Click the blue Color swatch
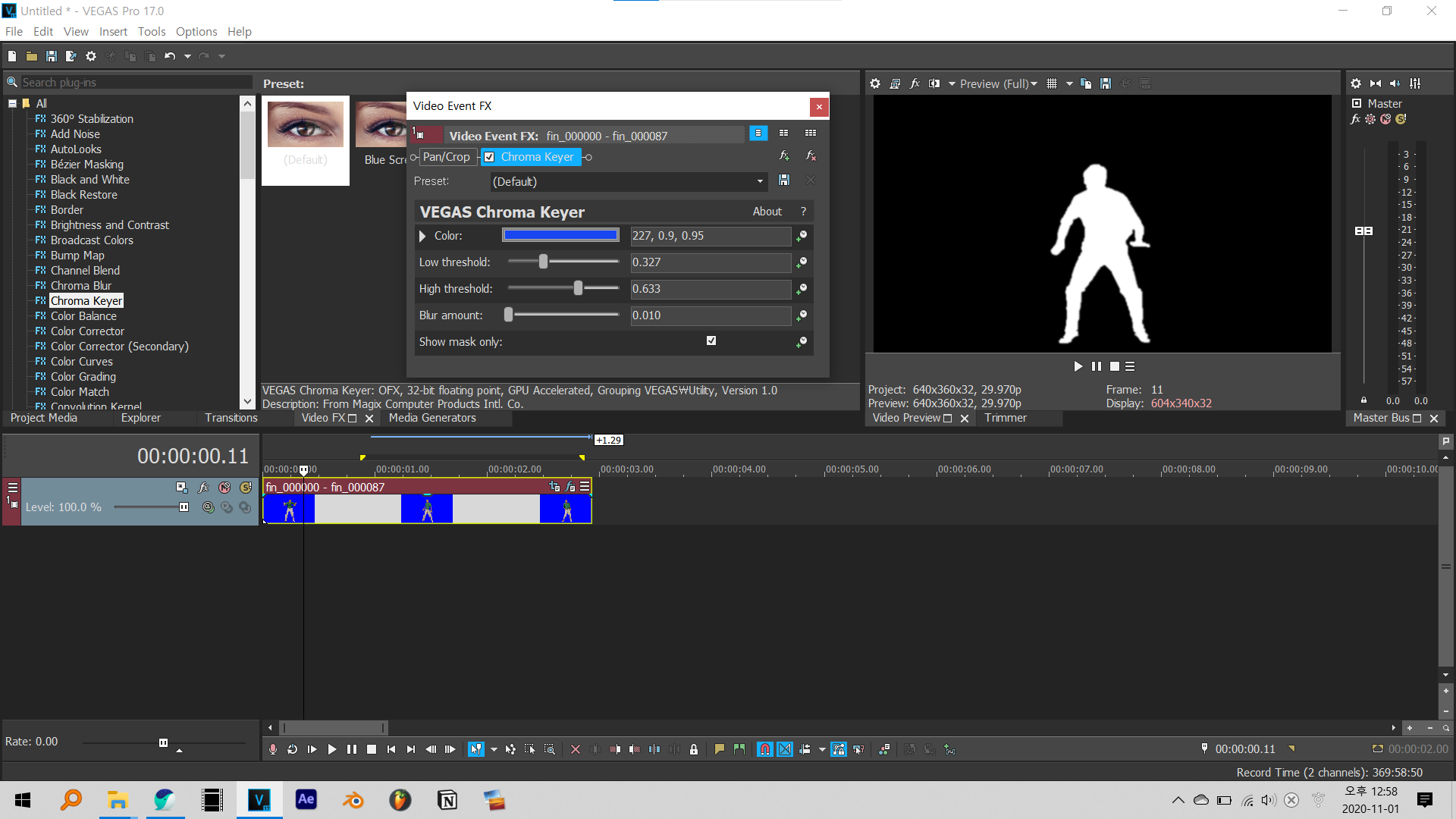This screenshot has width=1456, height=819. [x=560, y=235]
